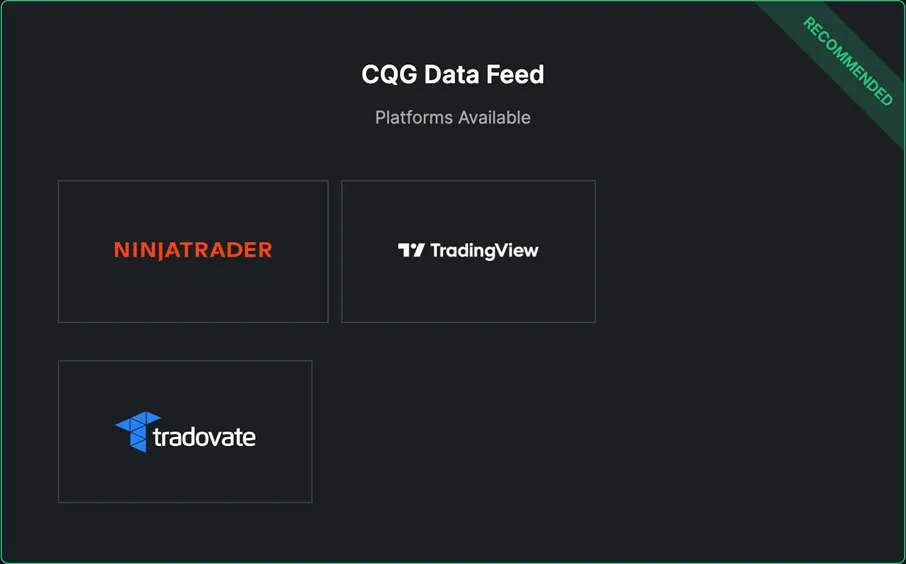Click the word RECOMMENDED on the ribbon
906x564 pixels.
(848, 61)
